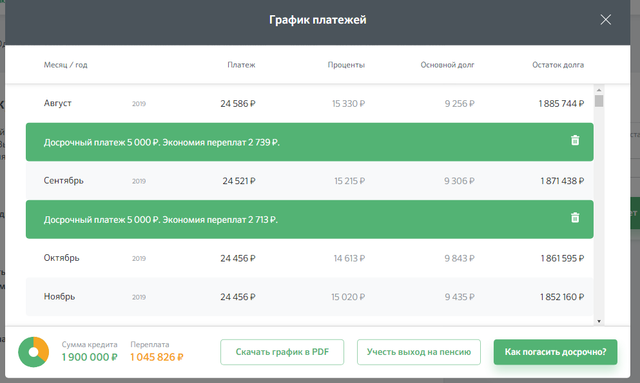Click the loan overpayment pie chart icon
This screenshot has height=383, width=640.
pyautogui.click(x=33, y=352)
